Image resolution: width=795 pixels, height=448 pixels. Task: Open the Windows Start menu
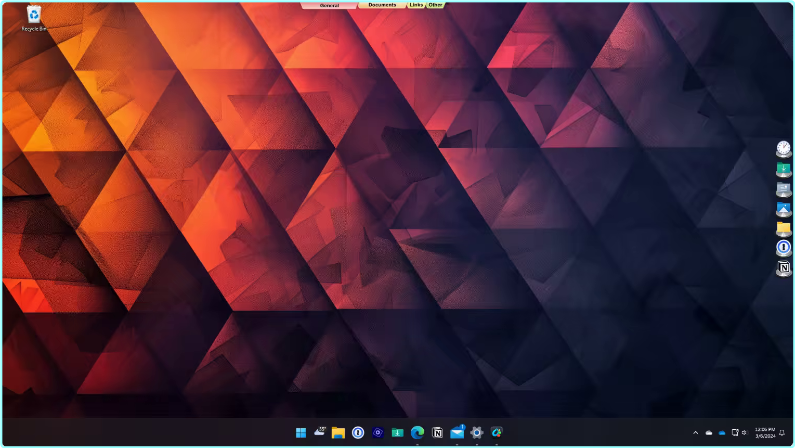pyautogui.click(x=301, y=432)
